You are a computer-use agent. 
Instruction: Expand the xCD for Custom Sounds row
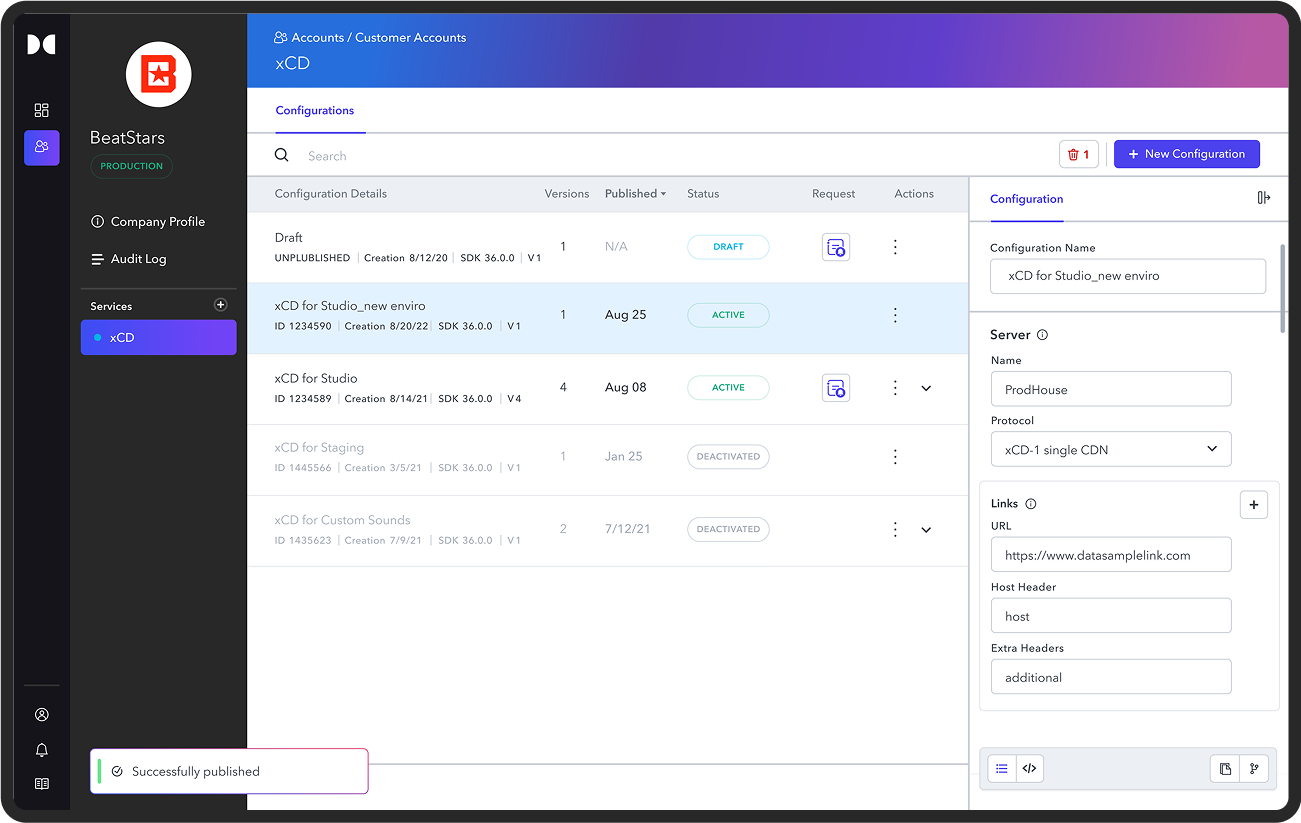(x=926, y=530)
